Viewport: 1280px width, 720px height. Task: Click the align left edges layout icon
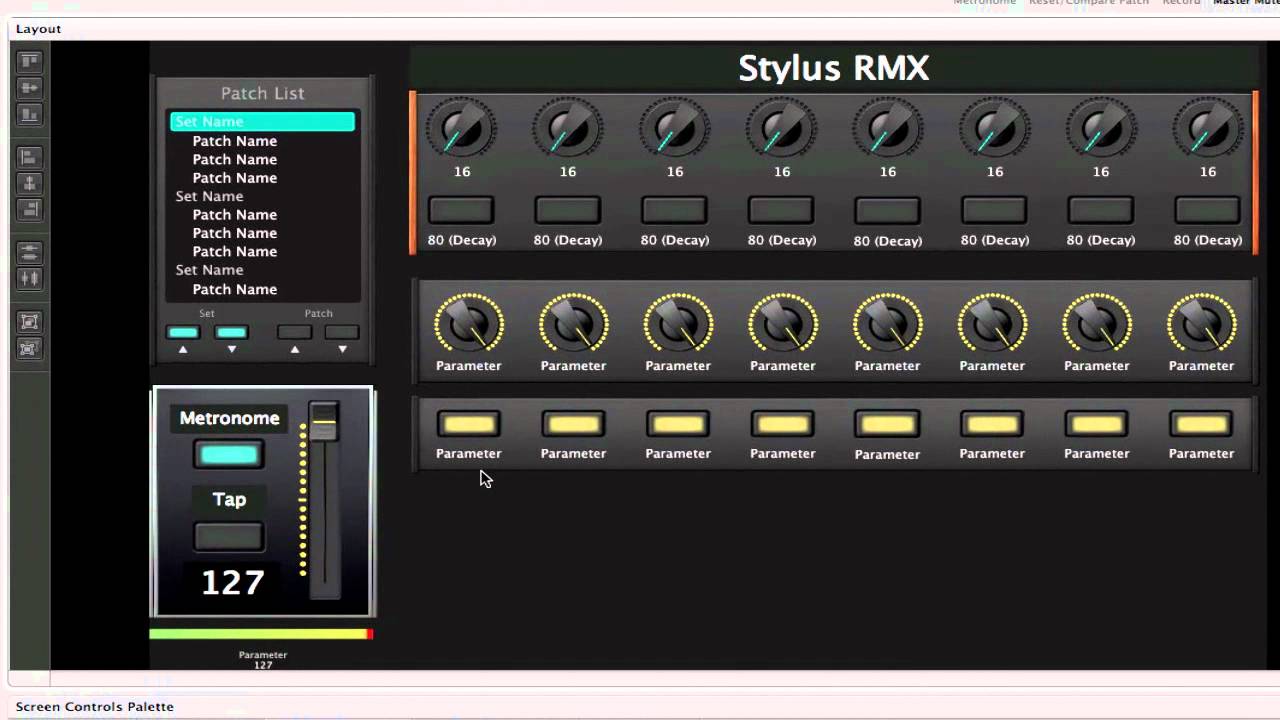pos(29,157)
